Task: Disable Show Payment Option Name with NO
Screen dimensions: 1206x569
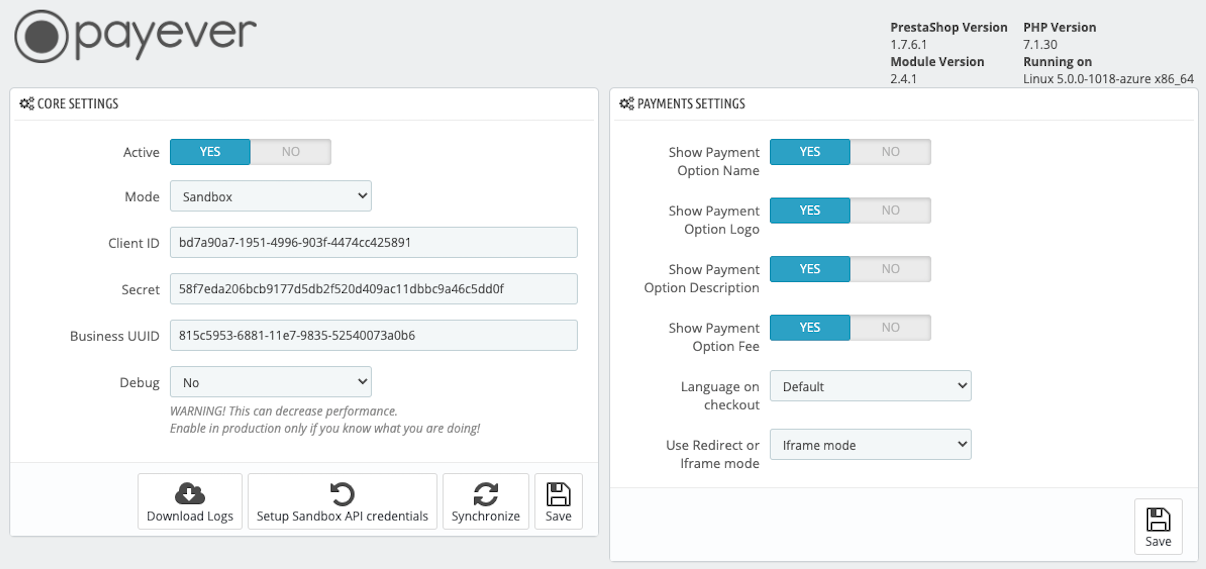Action: 890,152
